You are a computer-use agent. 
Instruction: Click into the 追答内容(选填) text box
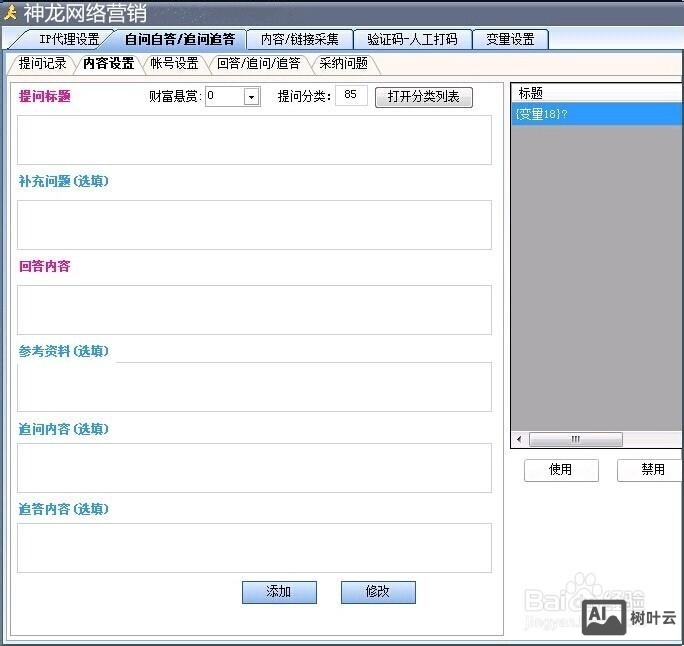point(254,548)
